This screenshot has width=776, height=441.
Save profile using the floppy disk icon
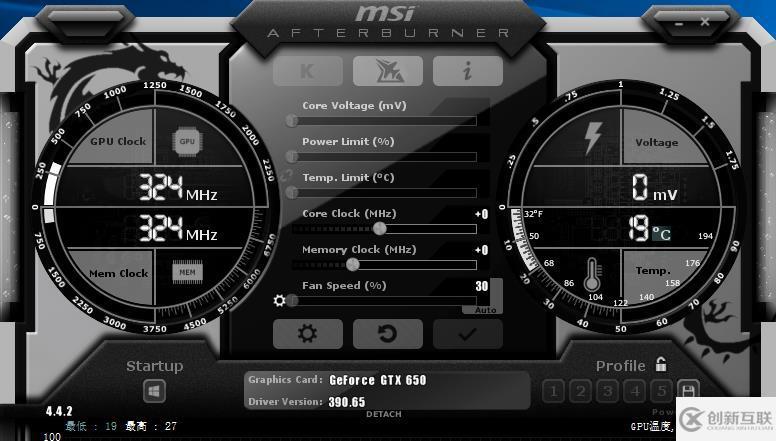[687, 391]
